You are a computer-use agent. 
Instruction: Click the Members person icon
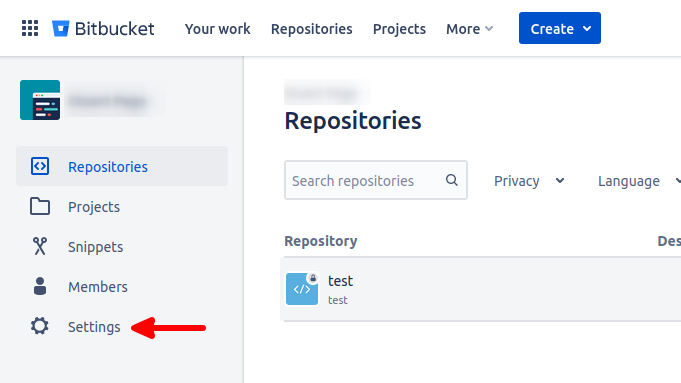(40, 286)
